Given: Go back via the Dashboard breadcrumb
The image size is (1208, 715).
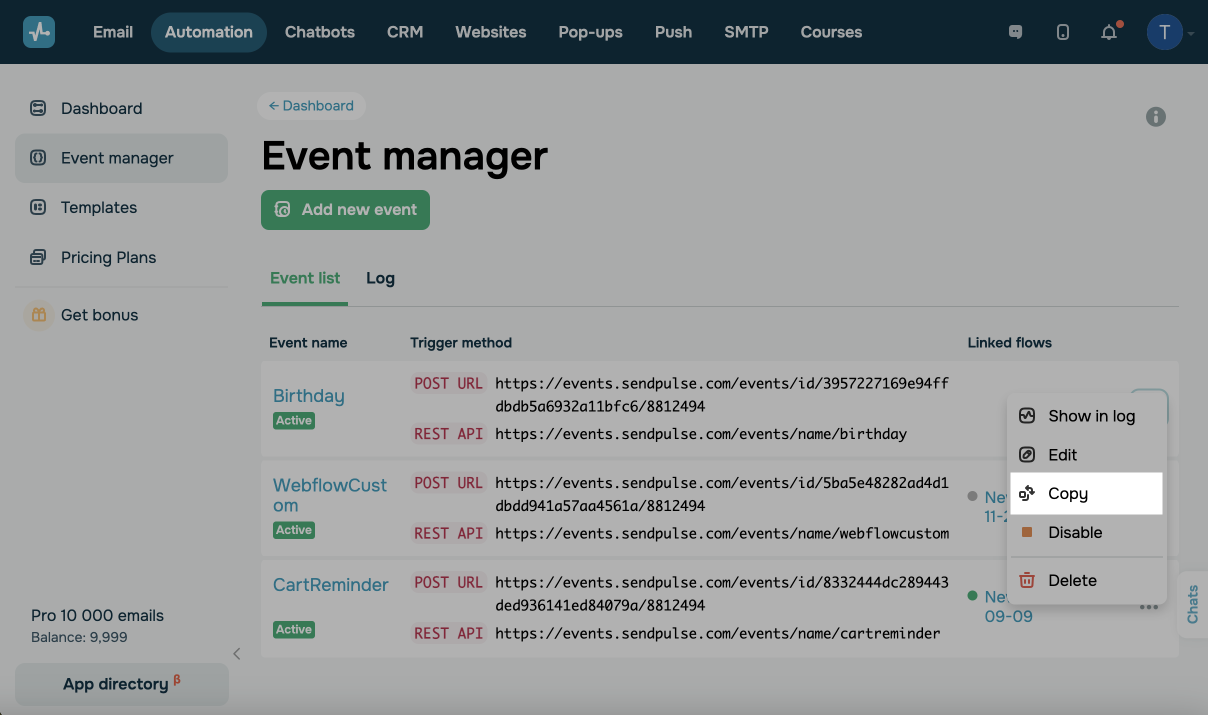Looking at the screenshot, I should click(311, 106).
